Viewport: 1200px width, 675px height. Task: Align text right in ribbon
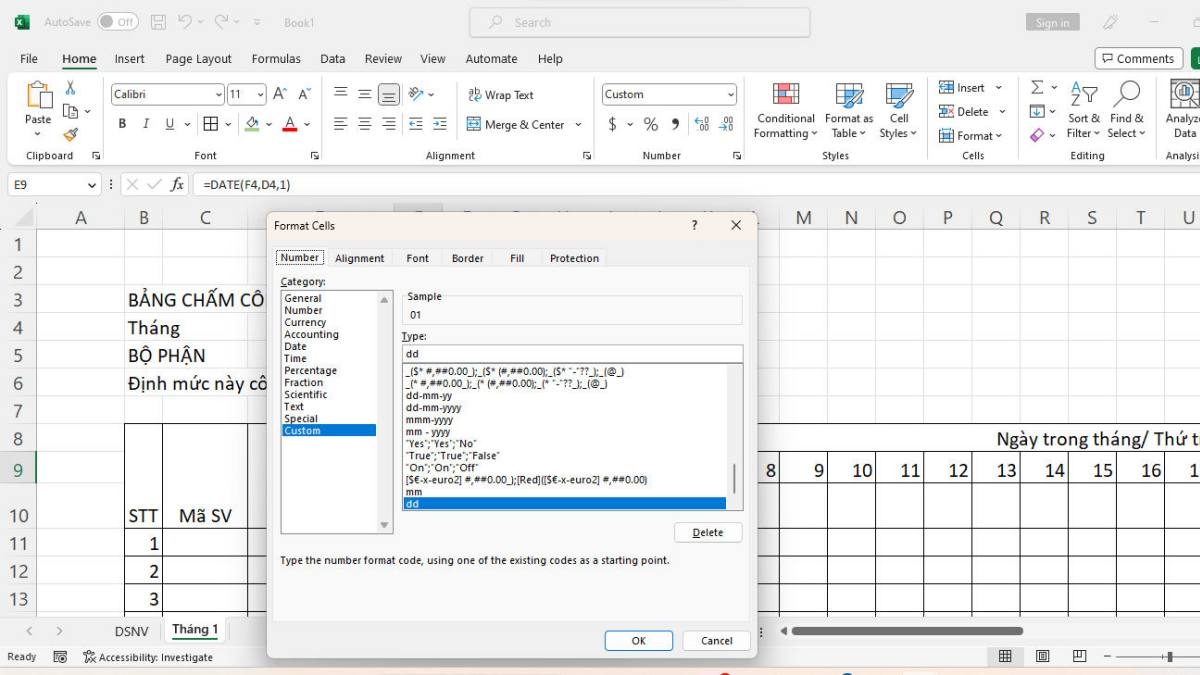389,124
